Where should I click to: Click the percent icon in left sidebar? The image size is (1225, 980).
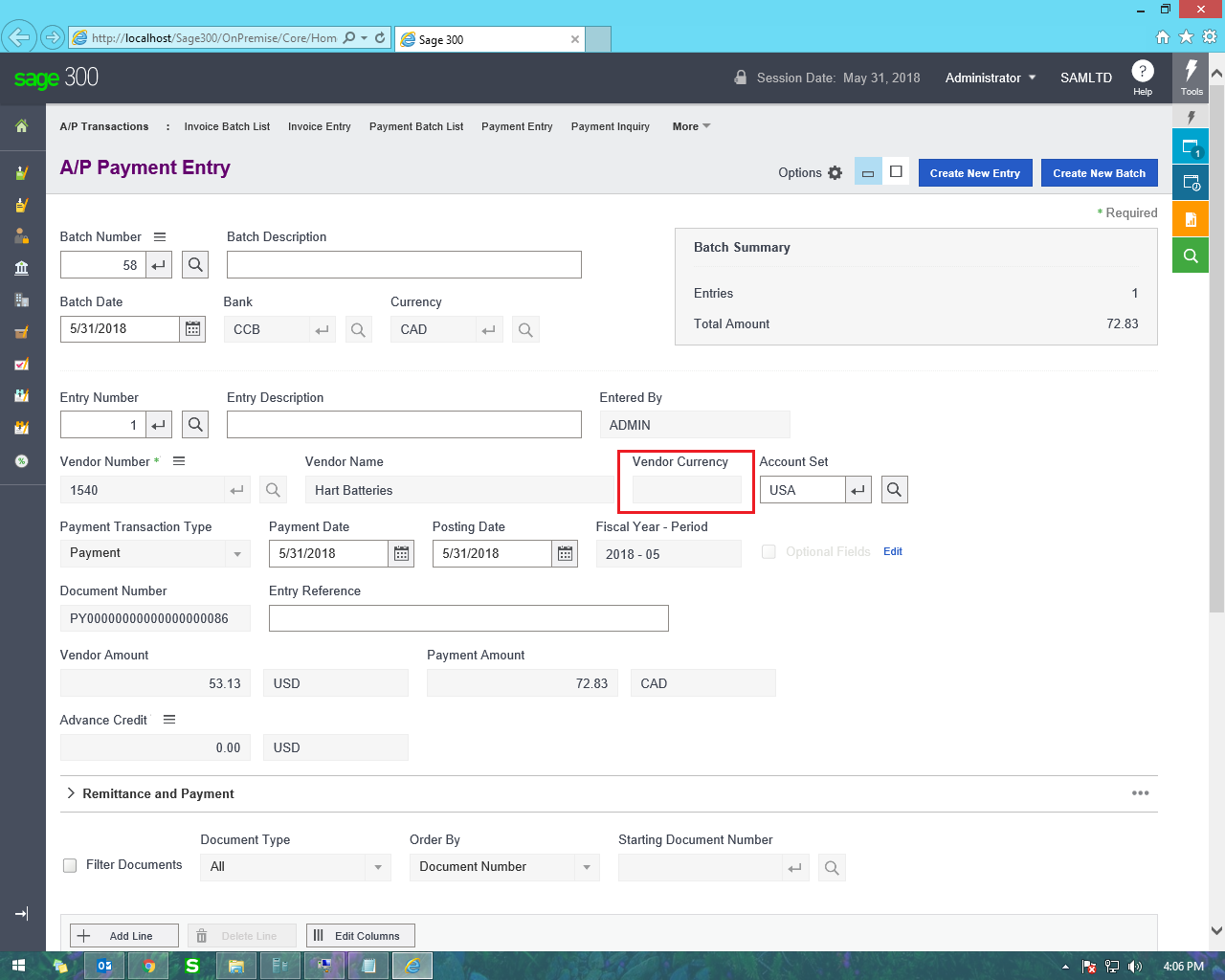tap(22, 461)
